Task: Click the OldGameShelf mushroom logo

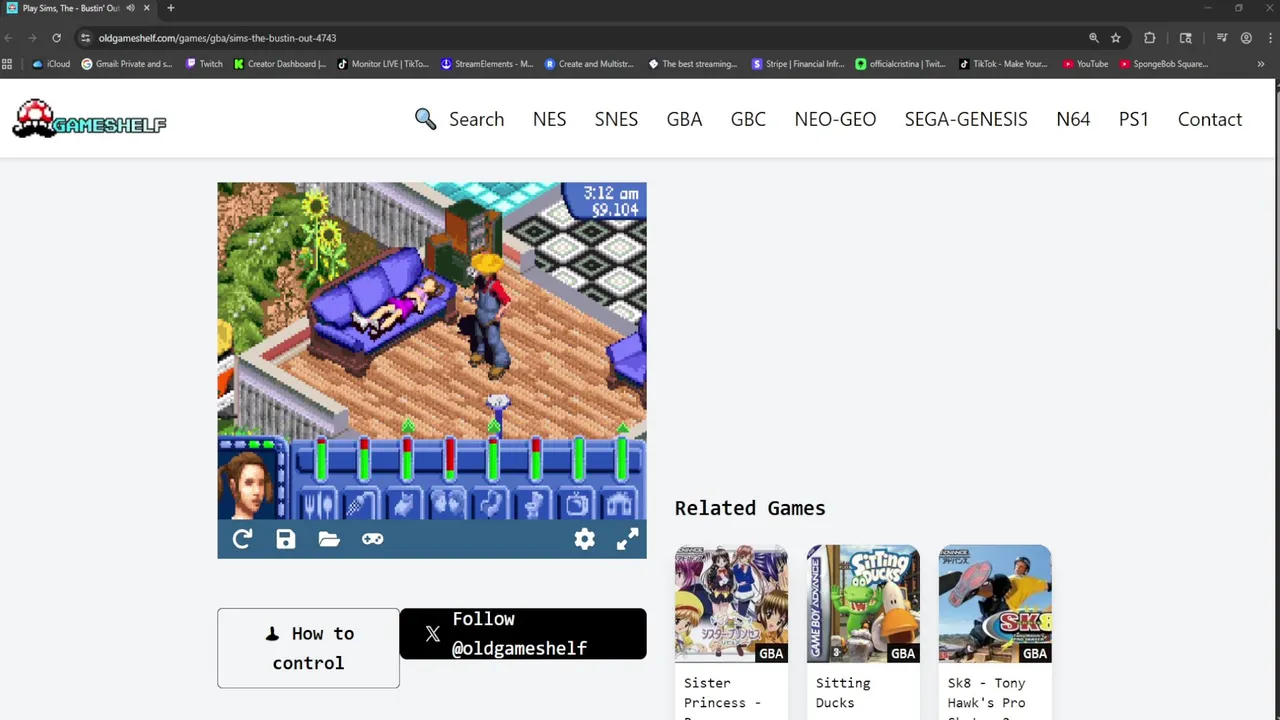Action: [89, 119]
